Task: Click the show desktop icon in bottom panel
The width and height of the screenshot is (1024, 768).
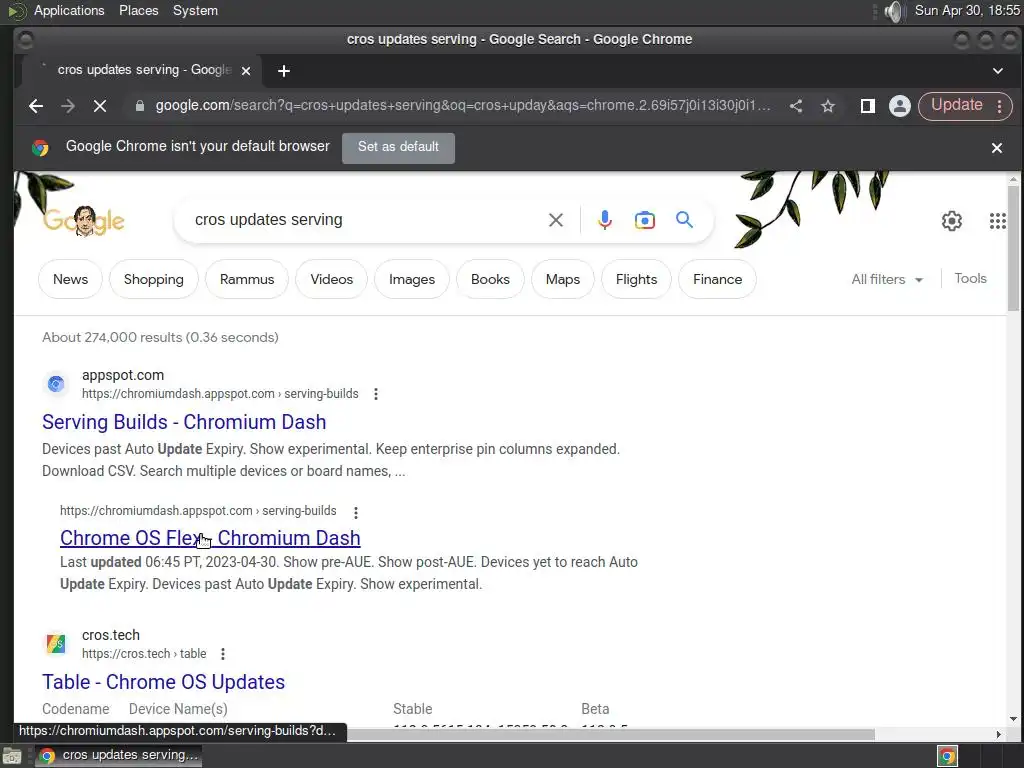Action: (x=11, y=756)
